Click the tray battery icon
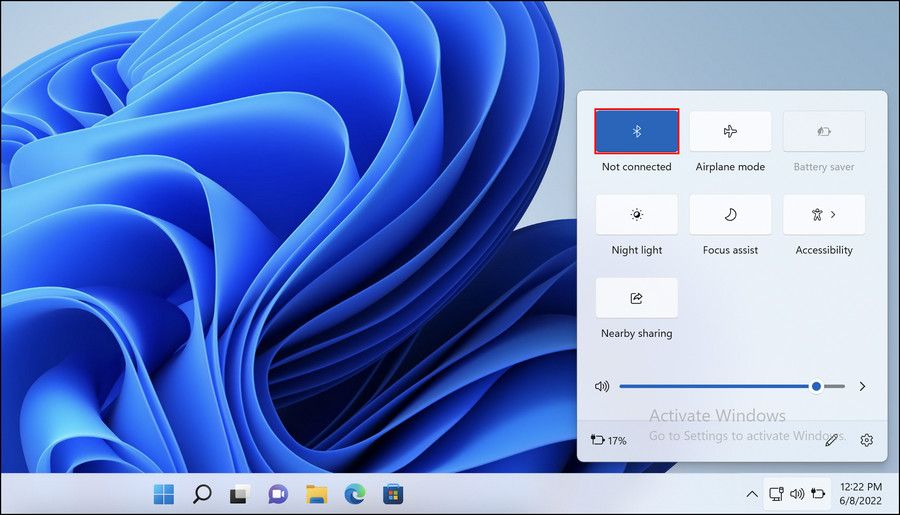The image size is (900, 515). click(x=818, y=493)
